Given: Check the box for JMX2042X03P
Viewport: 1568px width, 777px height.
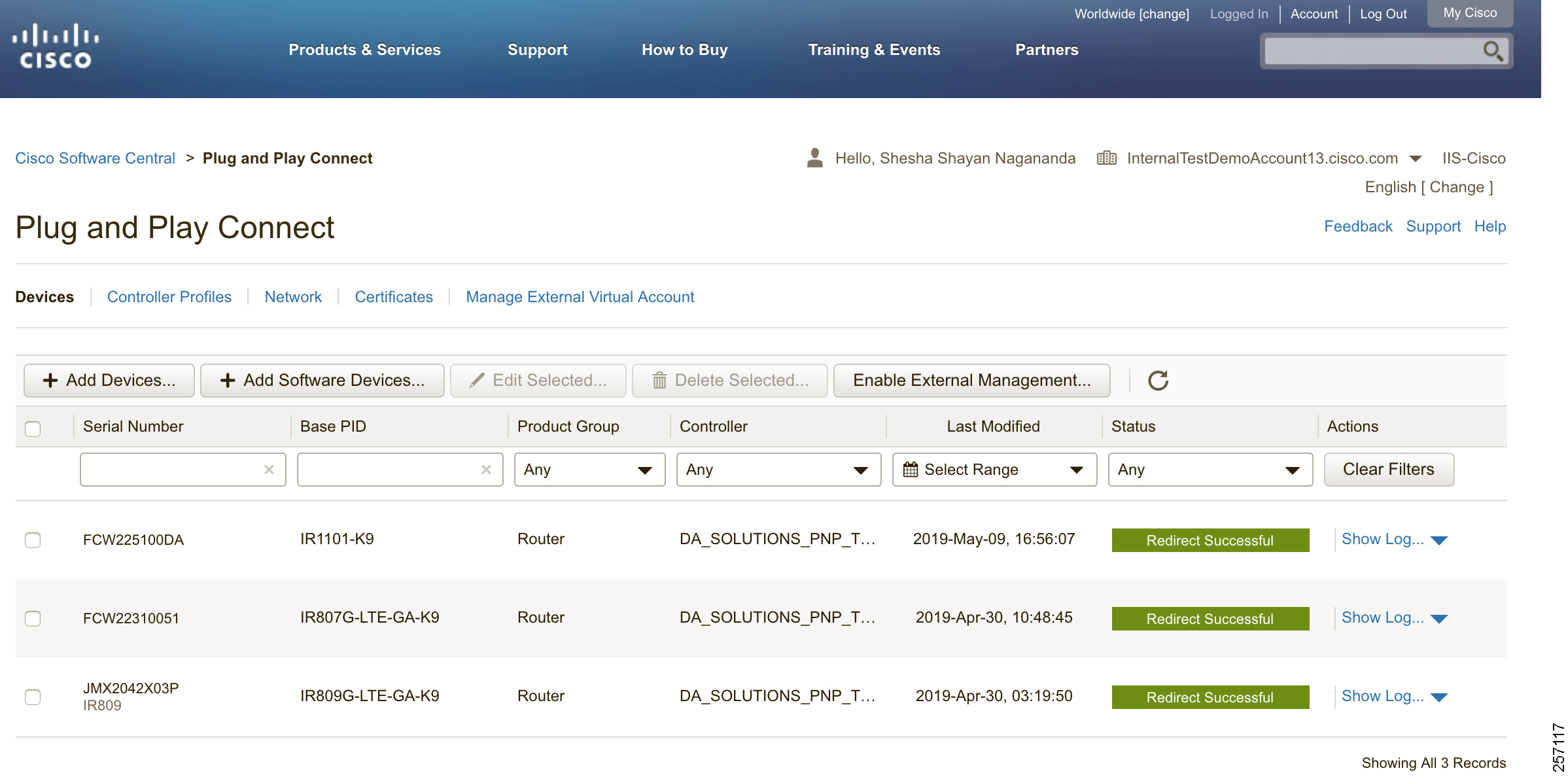Looking at the screenshot, I should (33, 697).
